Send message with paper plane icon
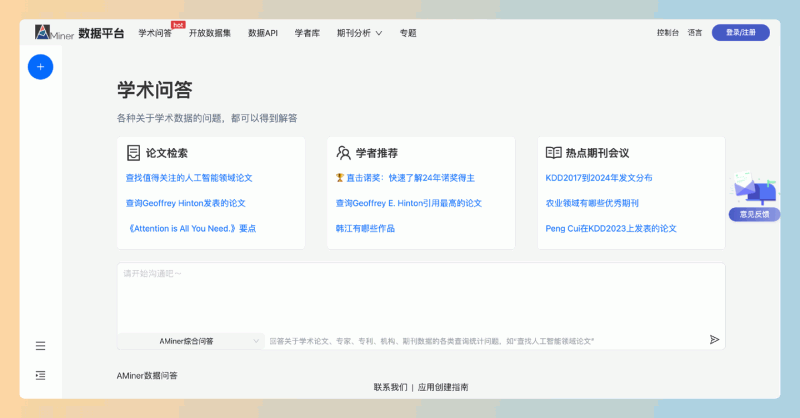This screenshot has height=418, width=800. click(x=714, y=340)
